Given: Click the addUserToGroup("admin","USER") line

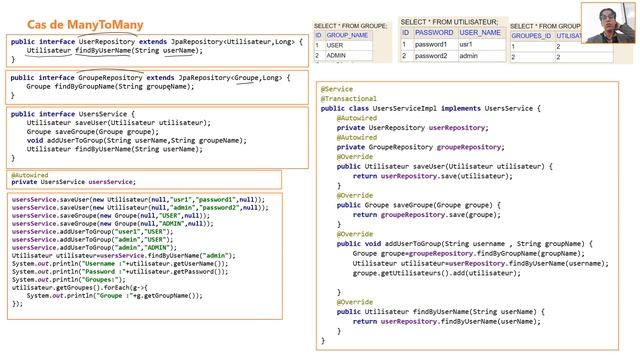Looking at the screenshot, I should pyautogui.click(x=92, y=240).
